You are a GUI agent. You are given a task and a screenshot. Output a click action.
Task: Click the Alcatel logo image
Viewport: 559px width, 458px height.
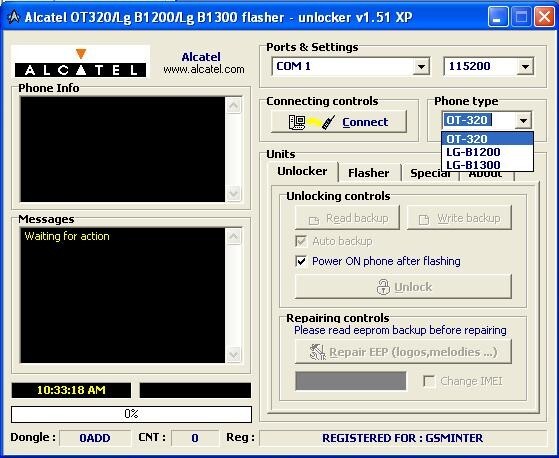(81, 62)
